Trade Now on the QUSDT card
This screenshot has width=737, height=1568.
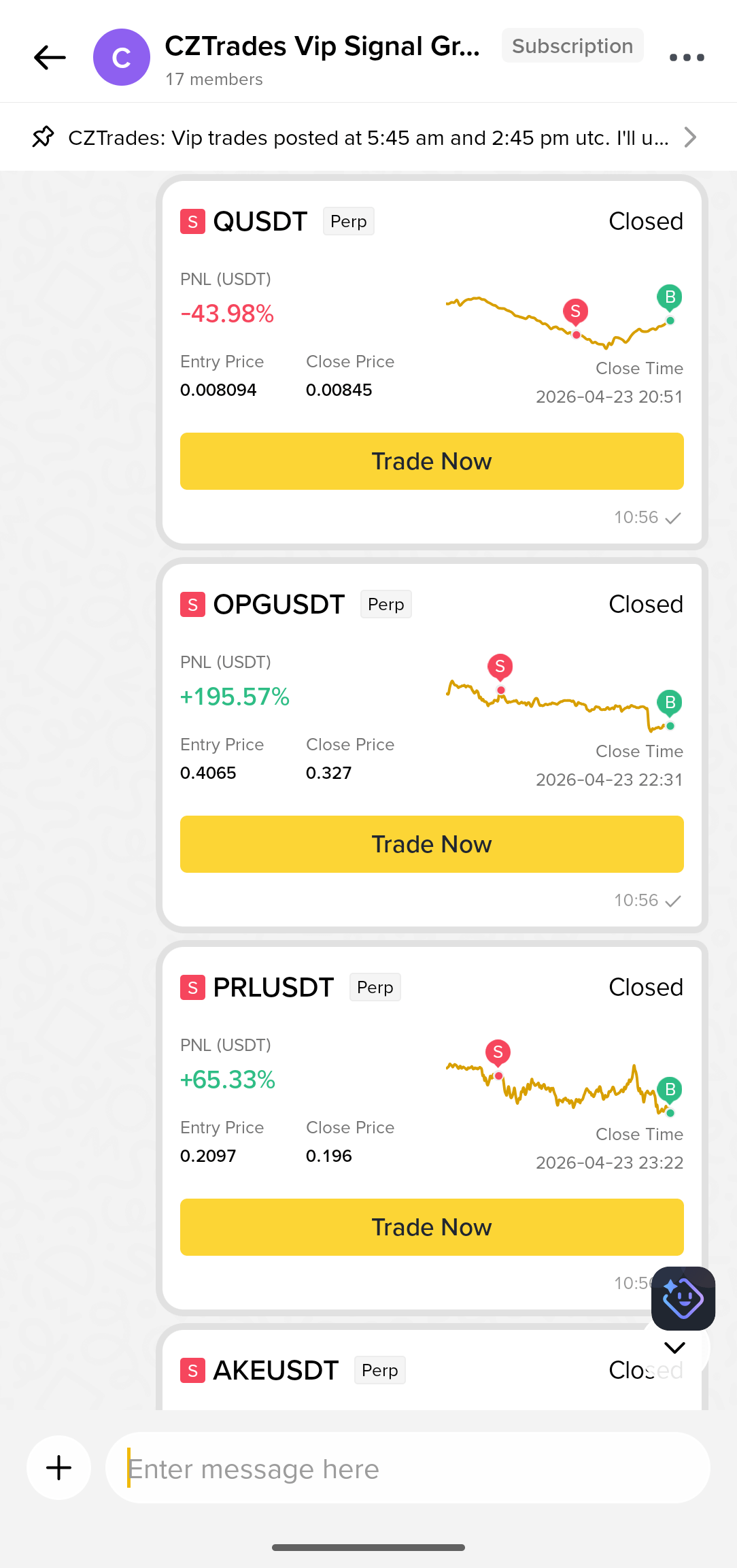click(432, 461)
